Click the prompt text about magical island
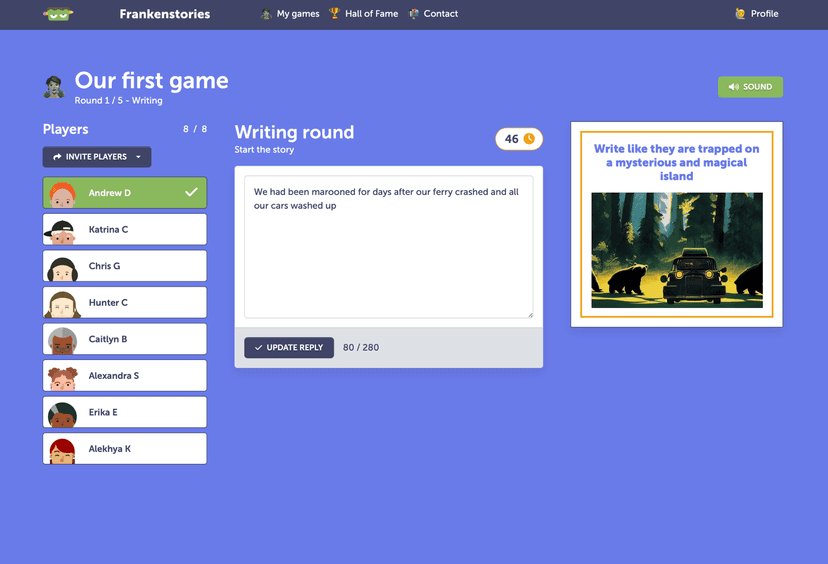This screenshot has width=828, height=564. coord(676,163)
